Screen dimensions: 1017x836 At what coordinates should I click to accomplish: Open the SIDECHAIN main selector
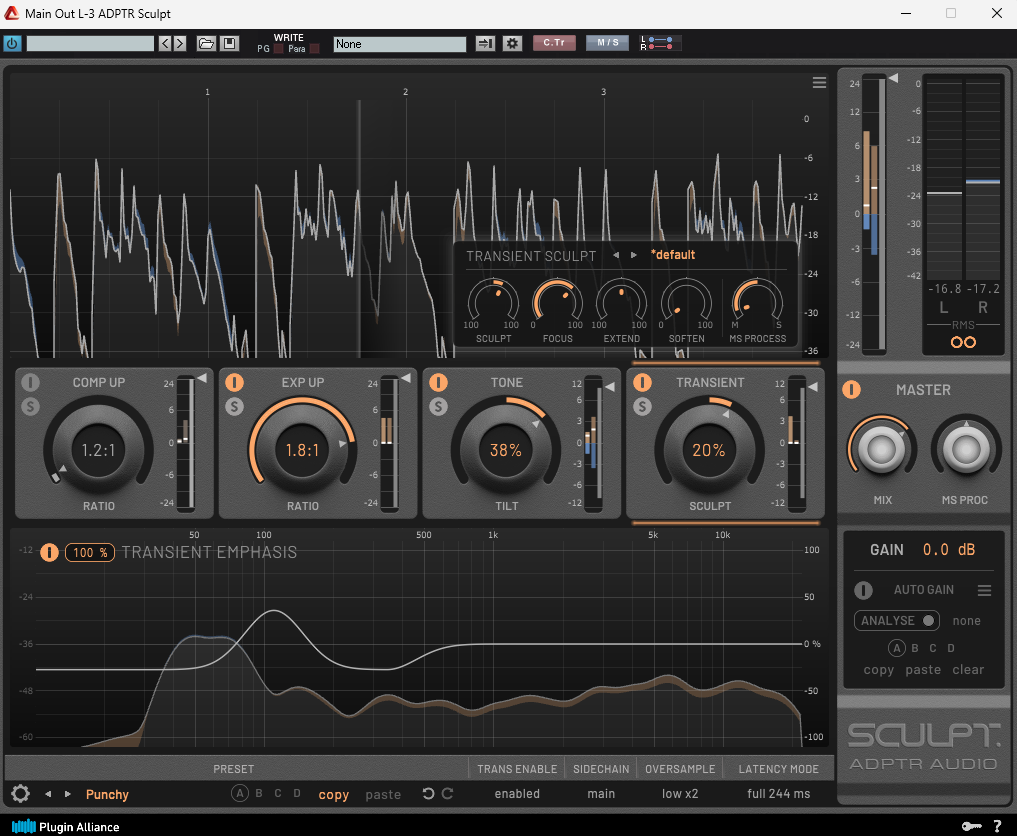[x=601, y=794]
